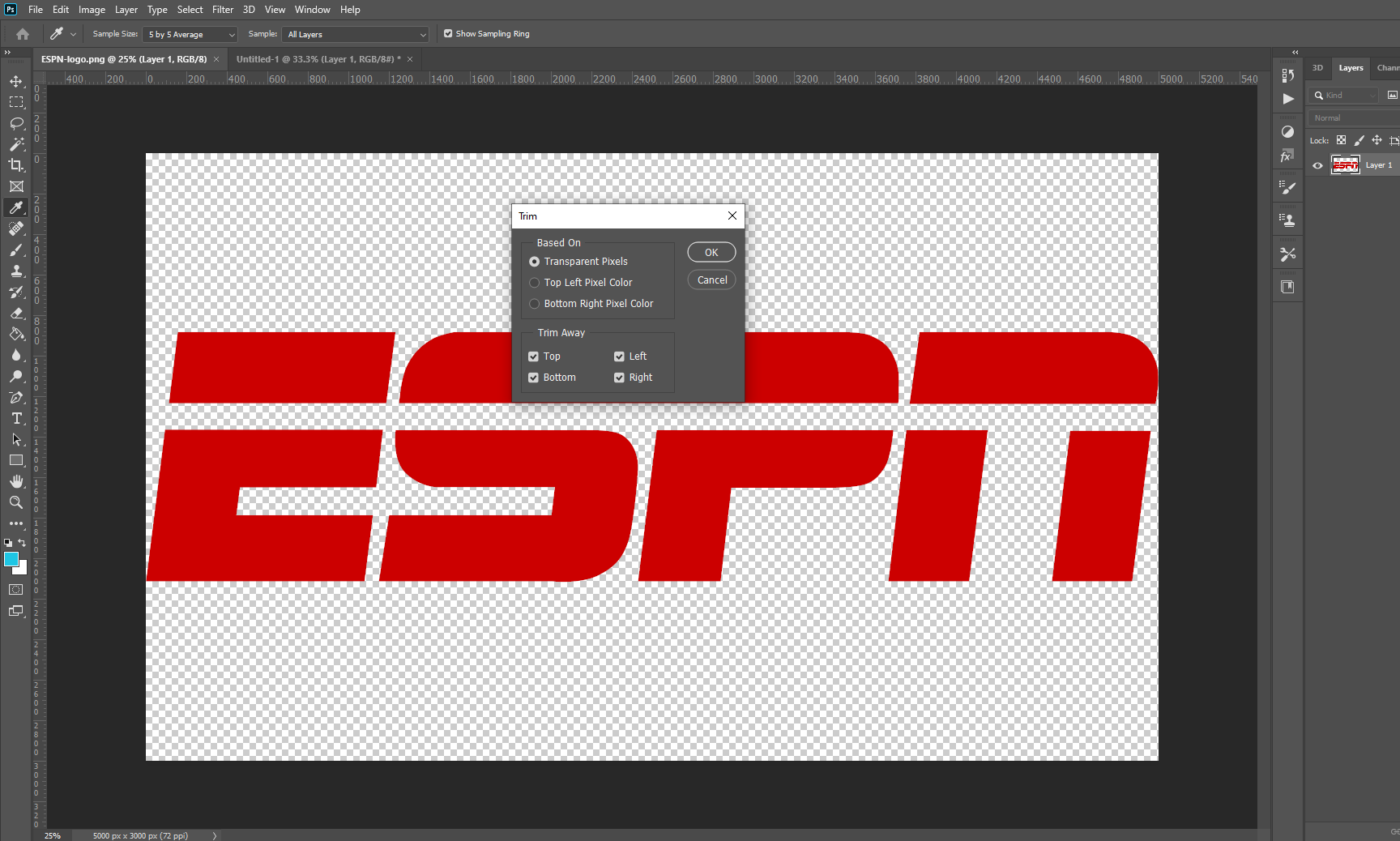Select the Blur tool
The width and height of the screenshot is (1400, 841).
(x=16, y=355)
